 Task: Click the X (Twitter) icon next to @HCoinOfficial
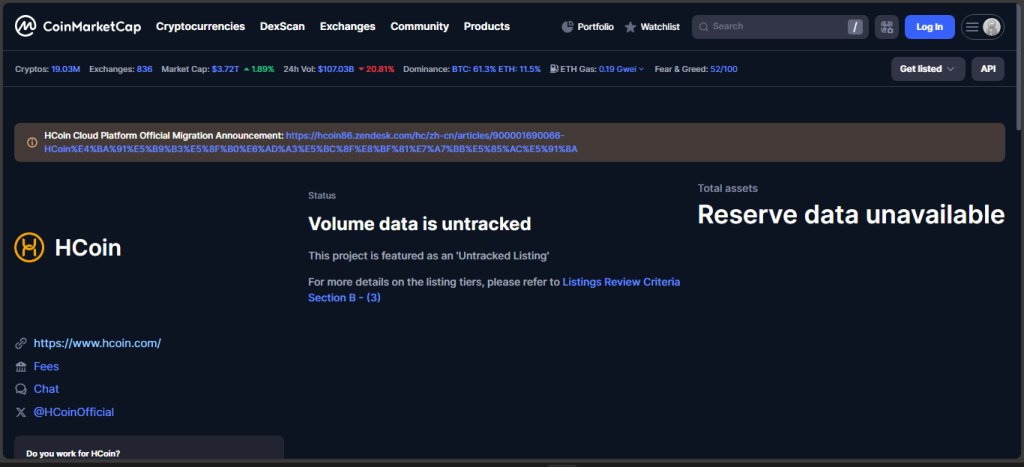point(21,412)
